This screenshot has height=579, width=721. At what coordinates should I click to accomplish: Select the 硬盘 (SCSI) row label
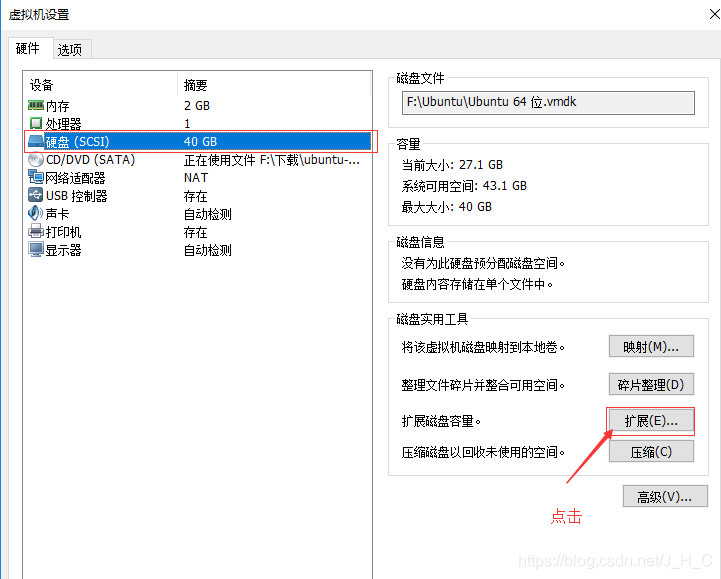tap(77, 142)
